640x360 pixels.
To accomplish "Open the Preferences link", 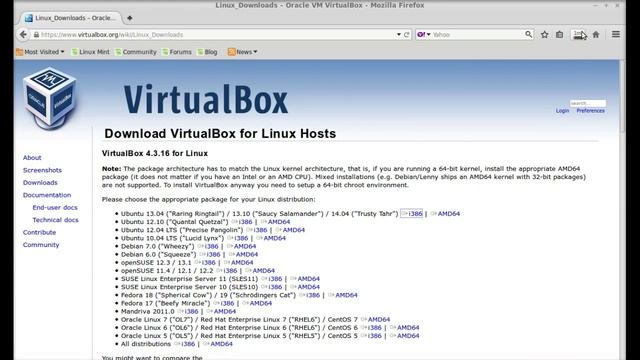I will pyautogui.click(x=590, y=111).
